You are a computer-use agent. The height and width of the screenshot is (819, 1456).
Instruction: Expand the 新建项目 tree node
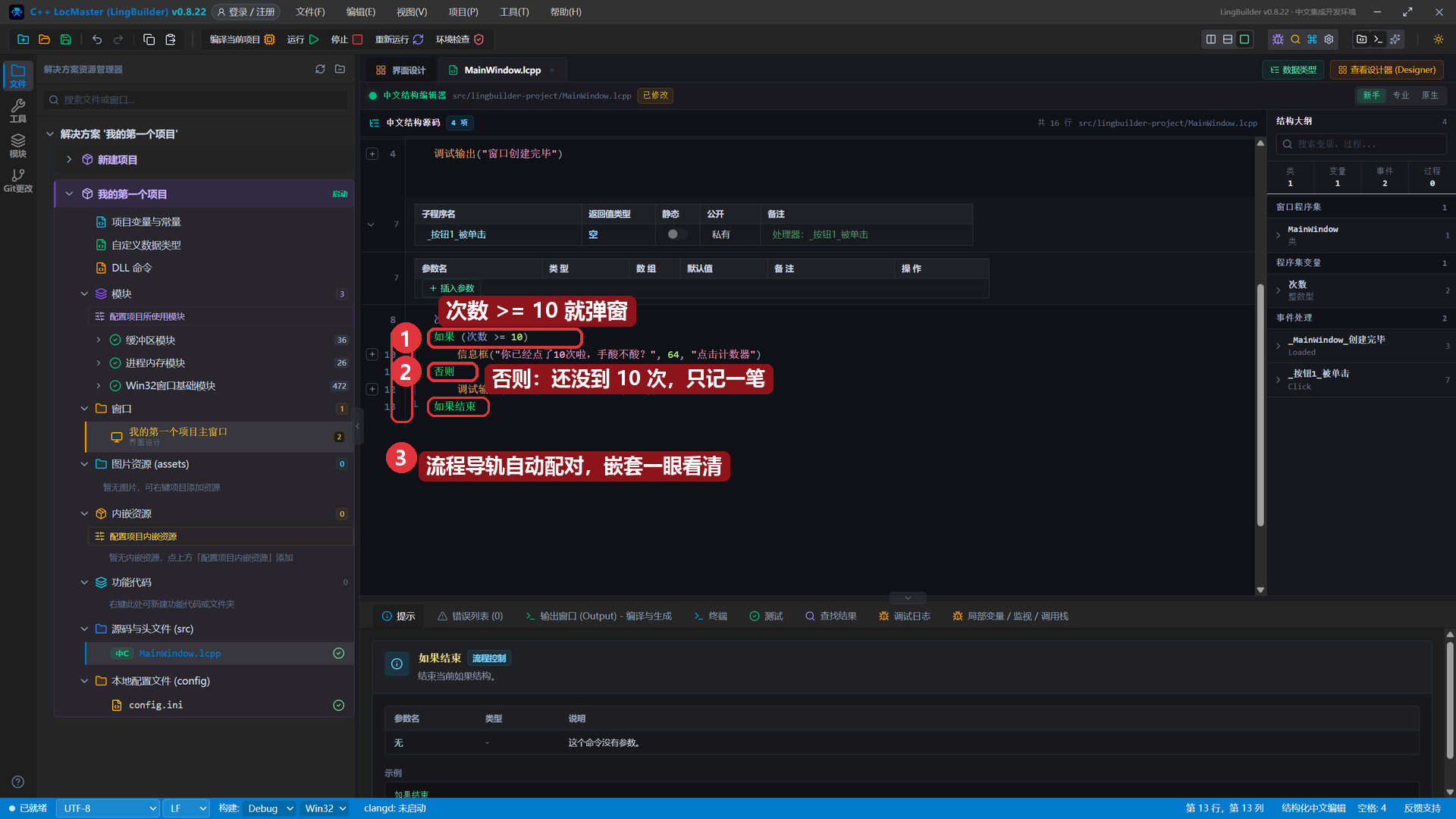point(69,159)
